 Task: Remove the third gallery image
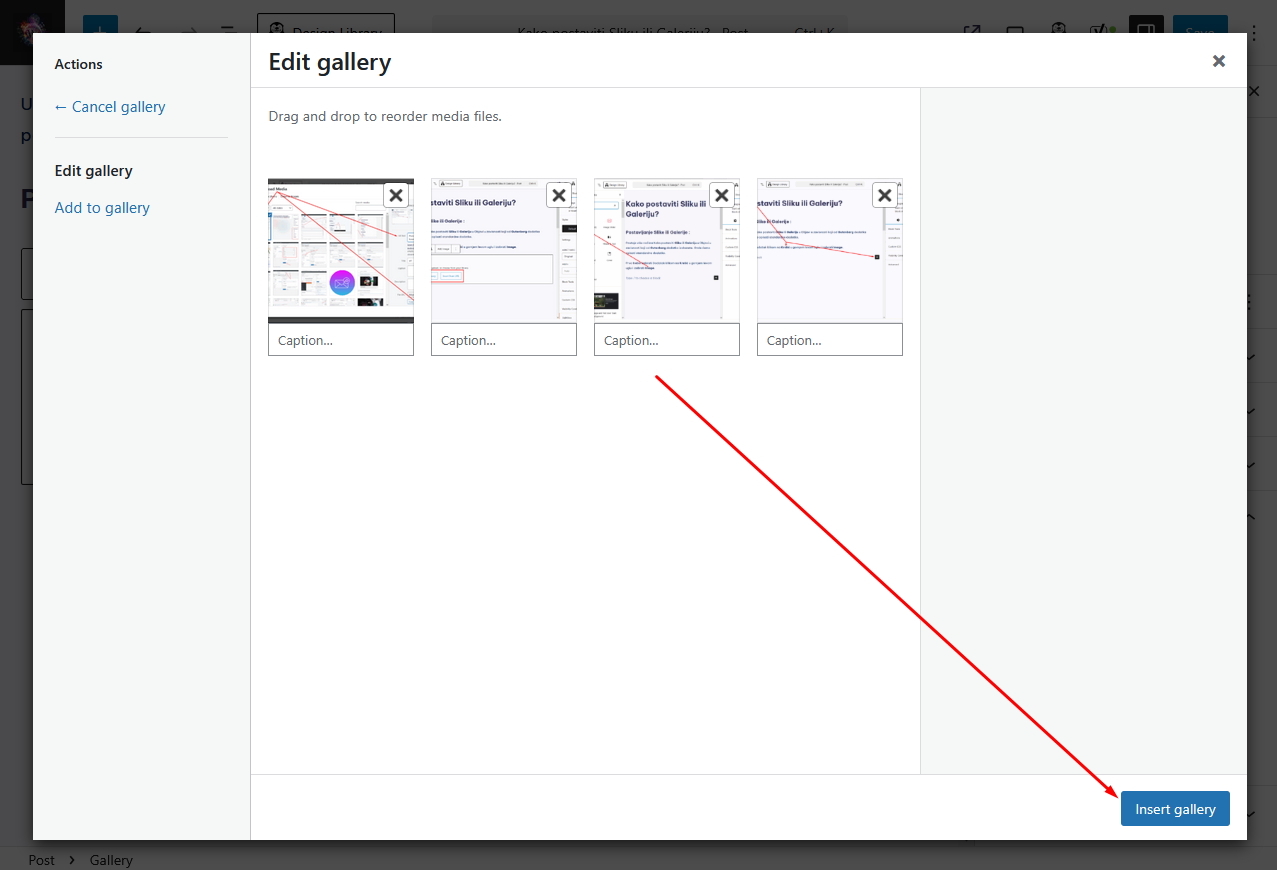722,195
